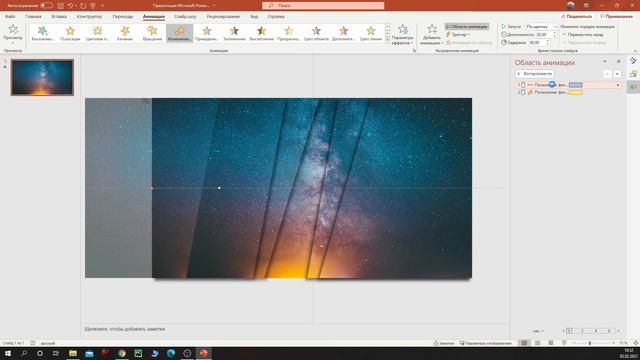Image resolution: width=640 pixels, height=360 pixels.
Task: Undo the last action
Action: pyautogui.click(x=71, y=6)
